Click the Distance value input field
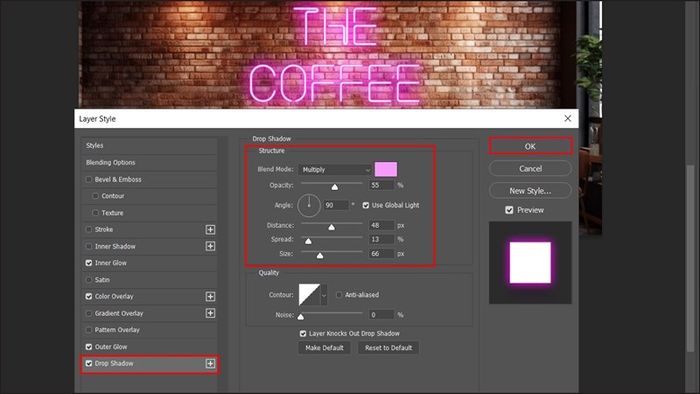This screenshot has height=394, width=700. 382,225
